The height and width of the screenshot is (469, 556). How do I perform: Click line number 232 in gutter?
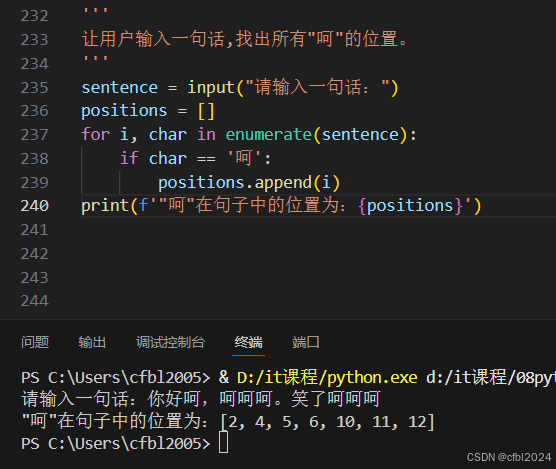pos(34,16)
